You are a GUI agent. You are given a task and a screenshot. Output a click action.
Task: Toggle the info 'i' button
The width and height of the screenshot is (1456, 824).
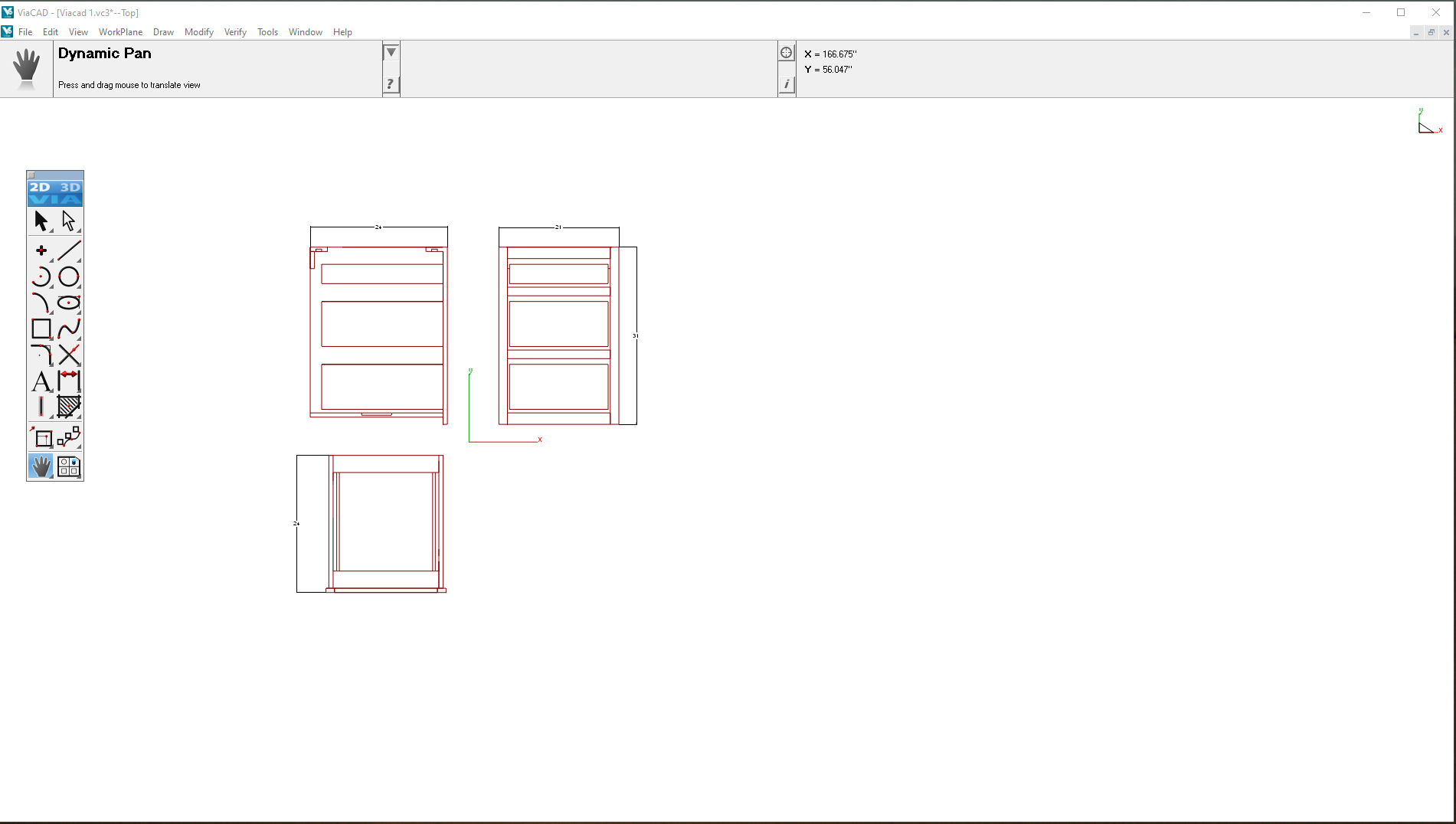tap(786, 84)
